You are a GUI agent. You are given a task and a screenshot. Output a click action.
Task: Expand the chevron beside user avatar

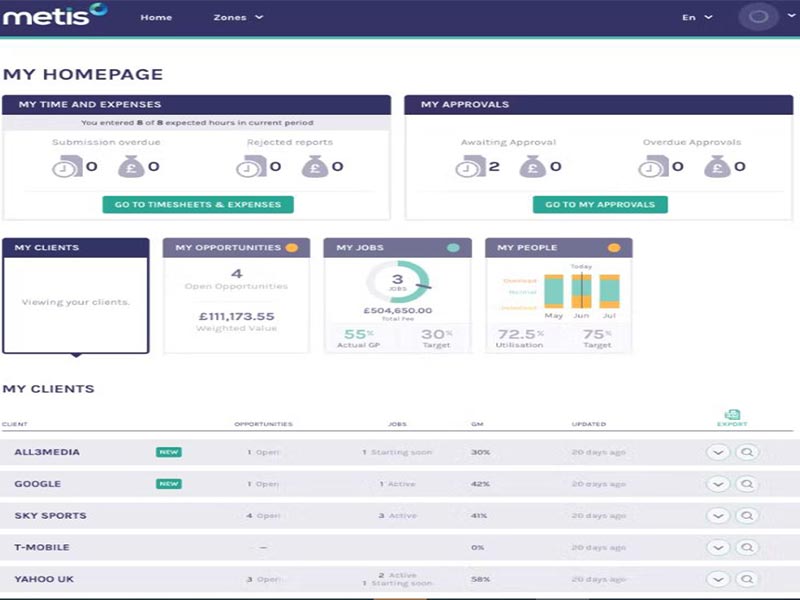791,15
